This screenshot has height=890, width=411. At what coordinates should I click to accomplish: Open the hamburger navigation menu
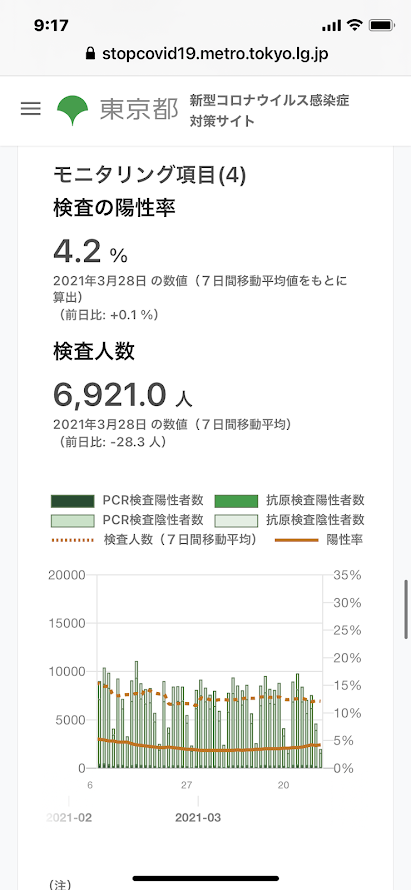31,109
